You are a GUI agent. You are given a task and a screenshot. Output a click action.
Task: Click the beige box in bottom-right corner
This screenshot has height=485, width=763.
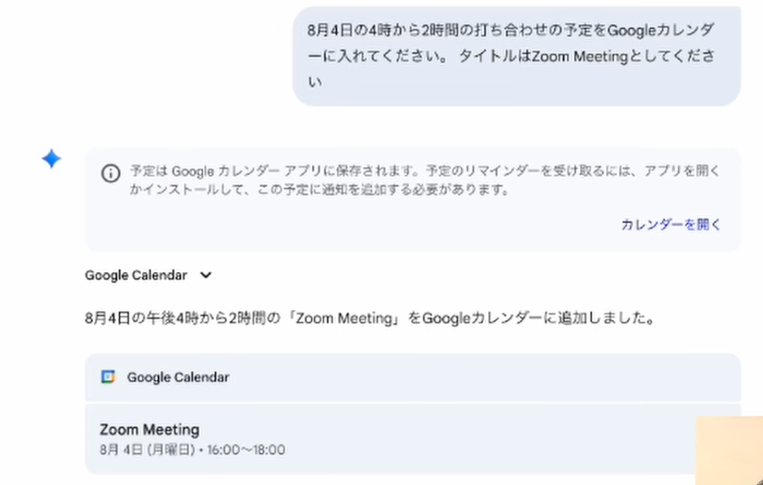(x=729, y=450)
